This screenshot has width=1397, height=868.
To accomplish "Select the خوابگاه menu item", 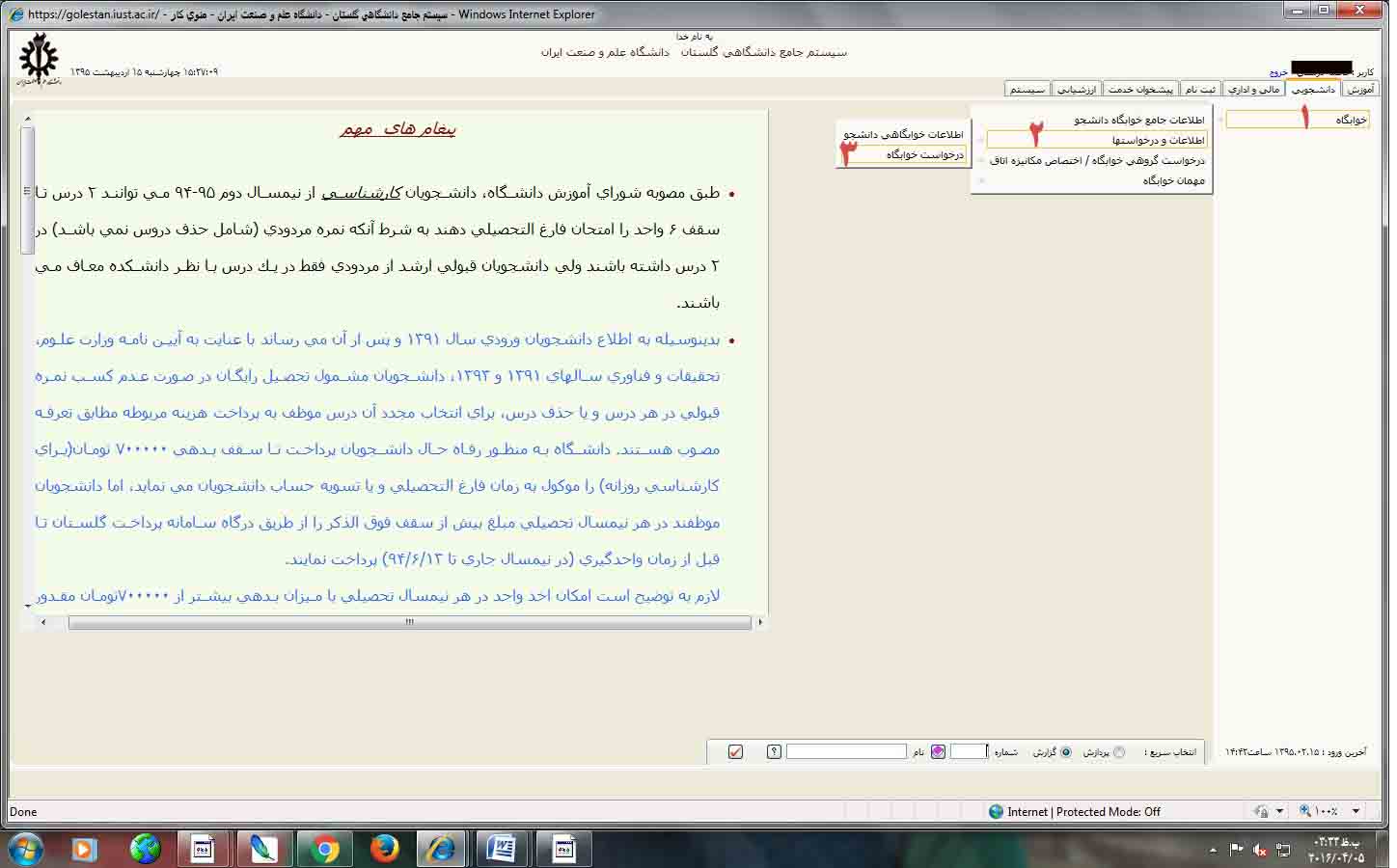I will click(1298, 120).
